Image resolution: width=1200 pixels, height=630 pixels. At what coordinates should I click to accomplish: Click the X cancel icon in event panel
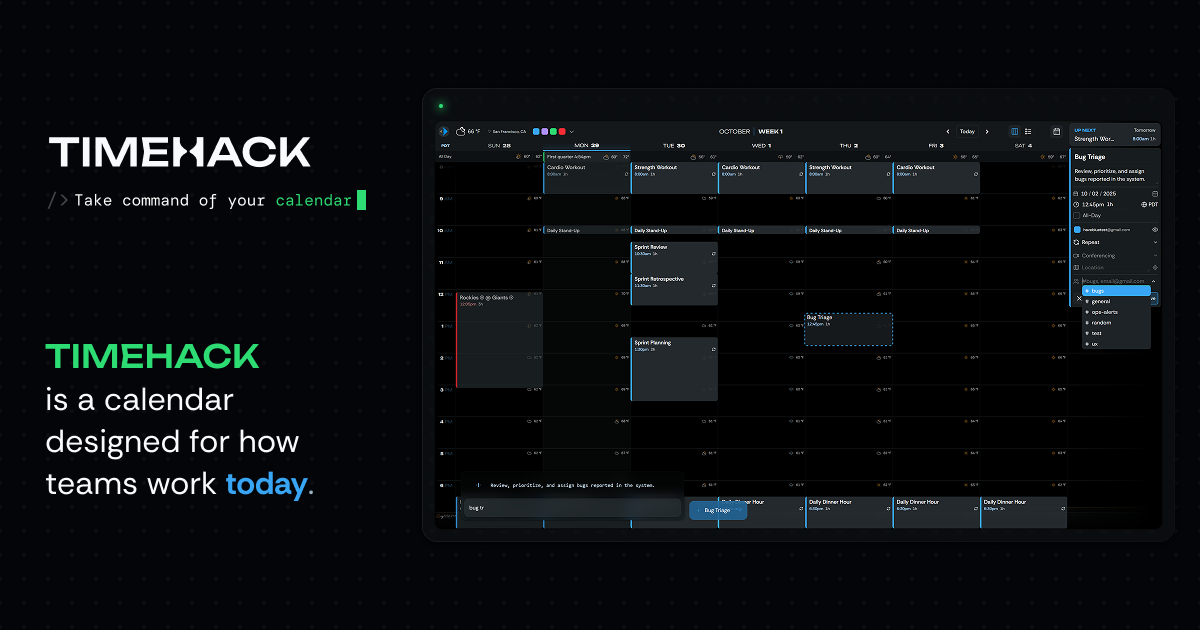1079,298
